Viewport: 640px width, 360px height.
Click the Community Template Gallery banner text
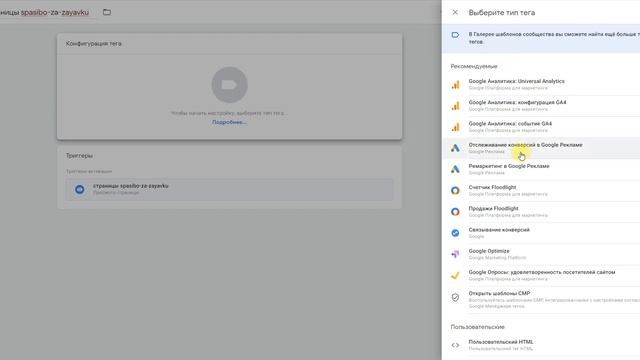point(554,38)
